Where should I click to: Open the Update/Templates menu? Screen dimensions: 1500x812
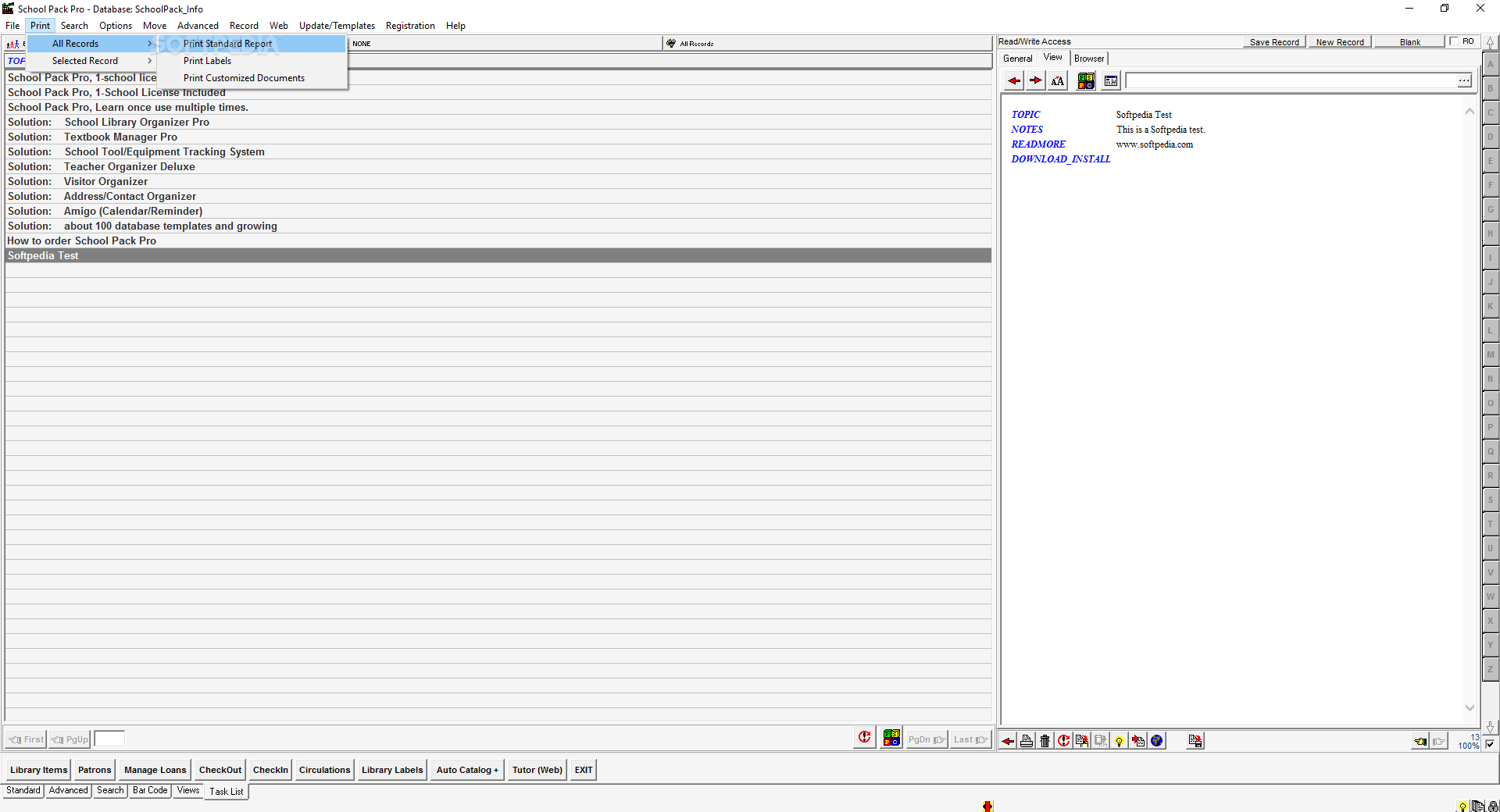337,26
